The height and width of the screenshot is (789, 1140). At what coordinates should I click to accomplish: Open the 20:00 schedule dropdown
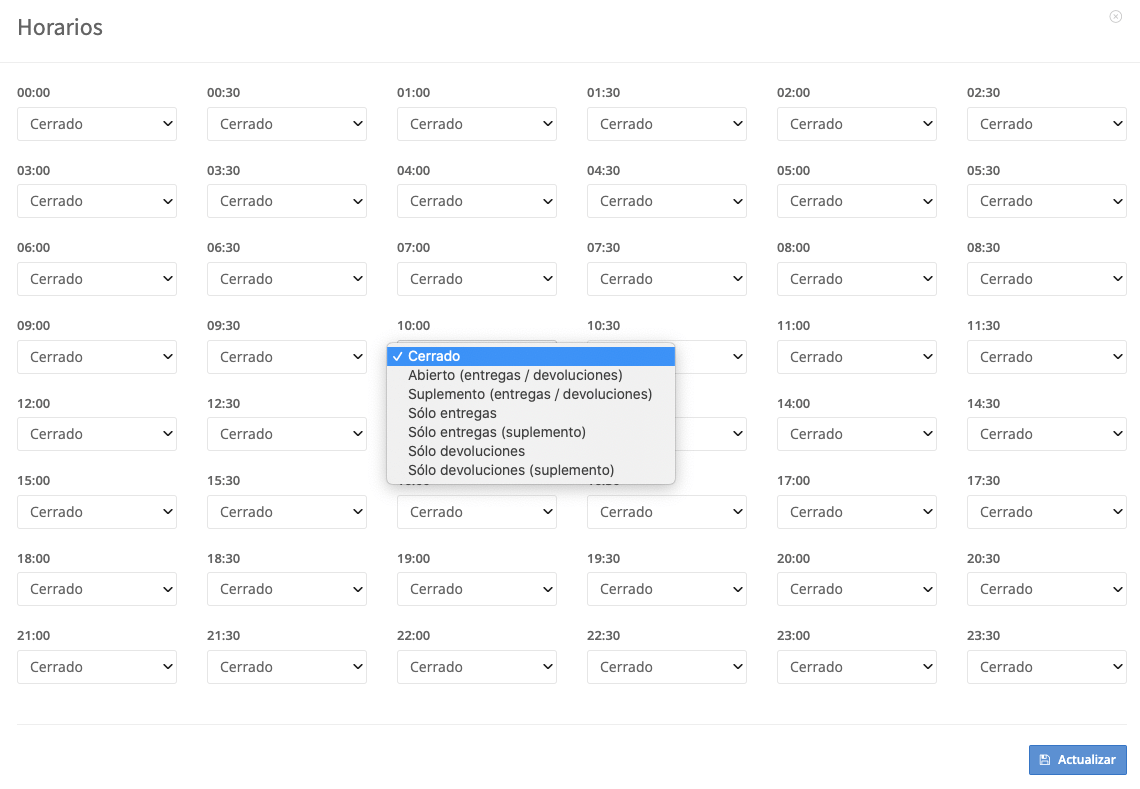coord(856,589)
